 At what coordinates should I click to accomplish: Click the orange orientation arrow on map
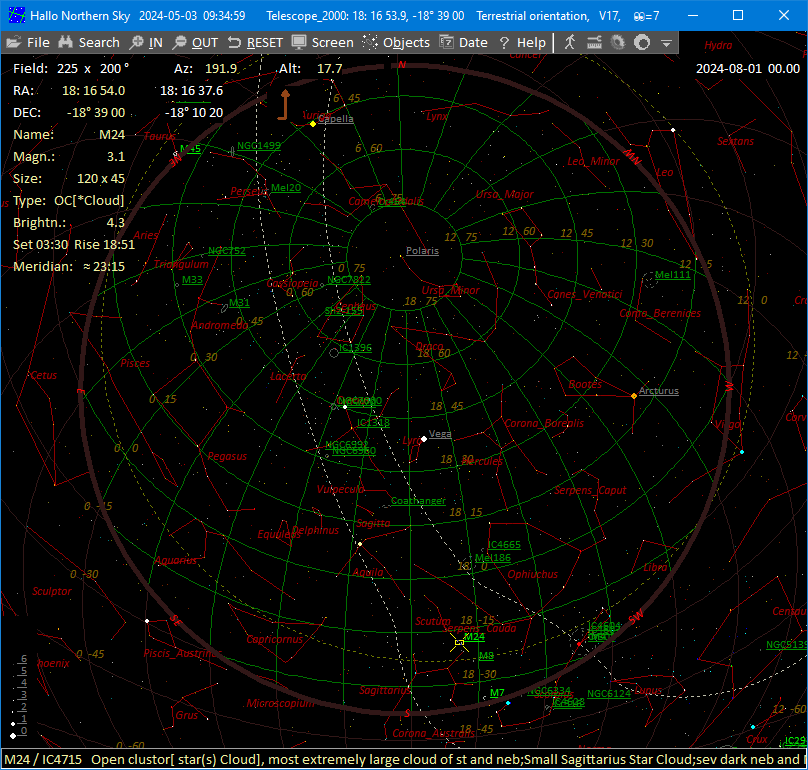click(284, 105)
